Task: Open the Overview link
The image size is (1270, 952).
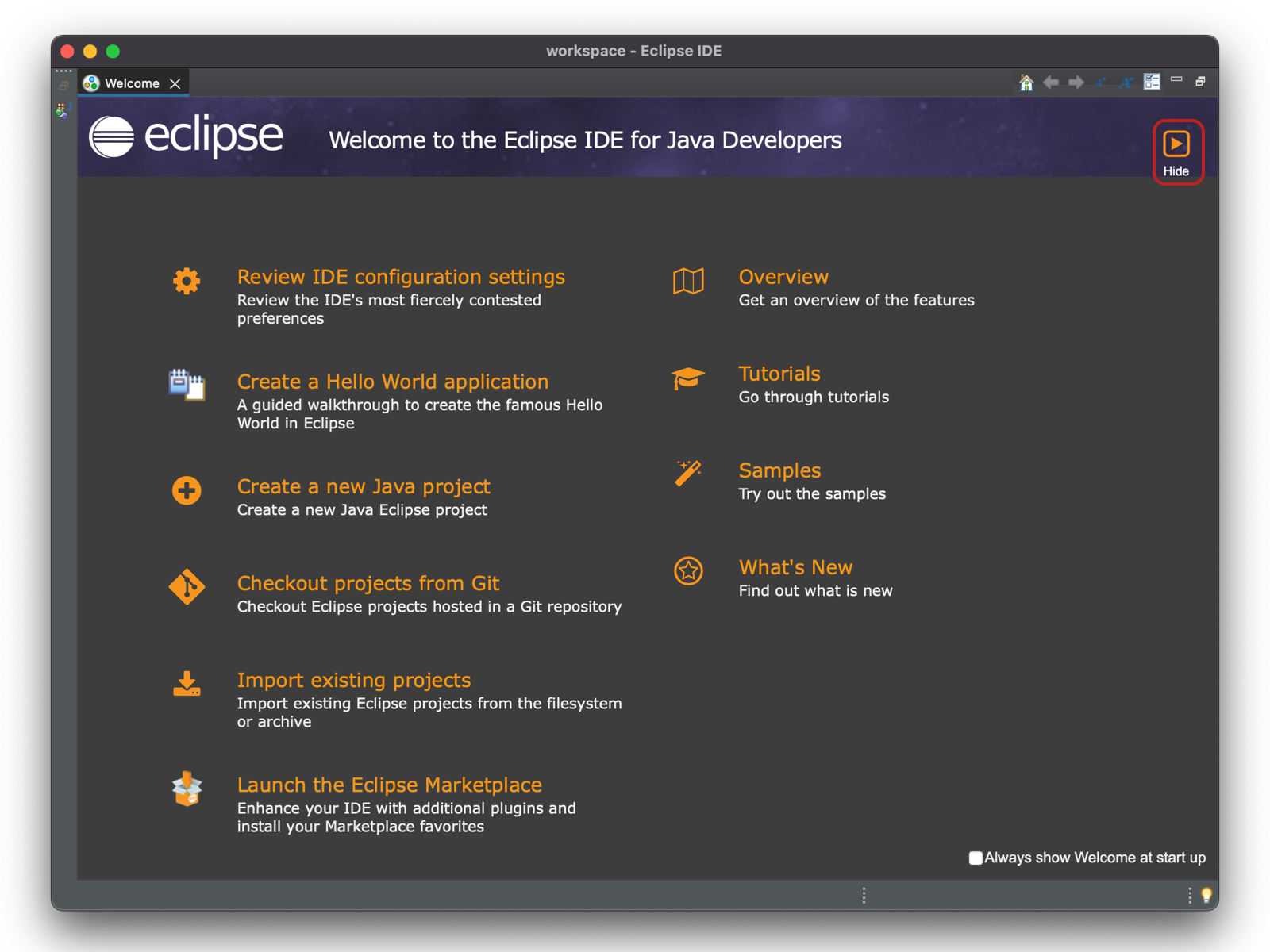Action: [783, 277]
